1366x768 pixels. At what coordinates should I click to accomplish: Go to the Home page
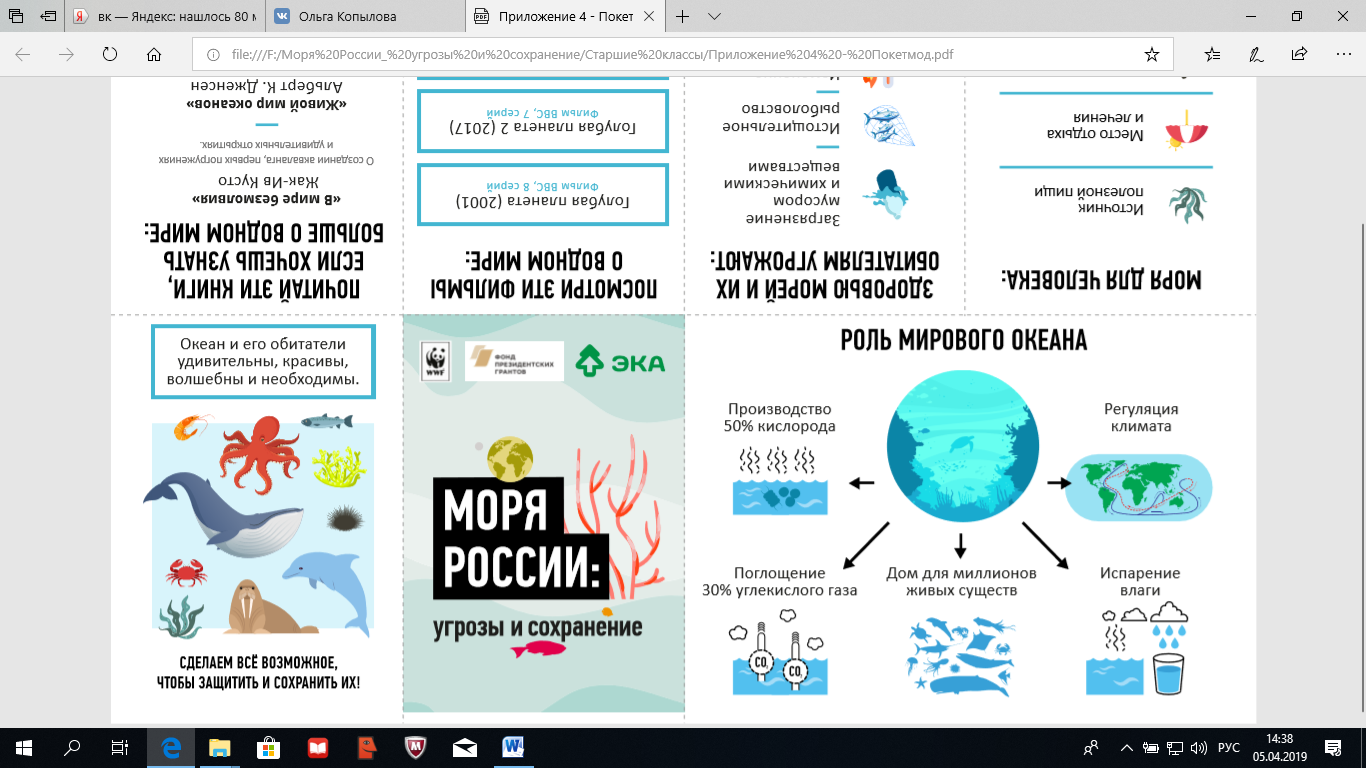pyautogui.click(x=153, y=54)
